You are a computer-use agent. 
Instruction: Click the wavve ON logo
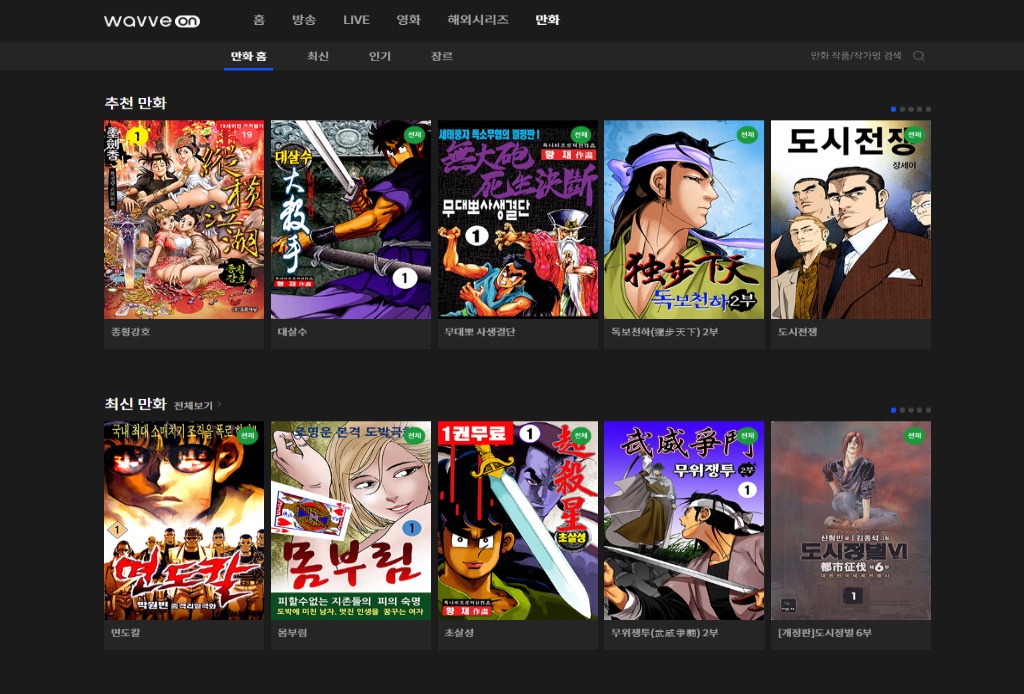152,20
